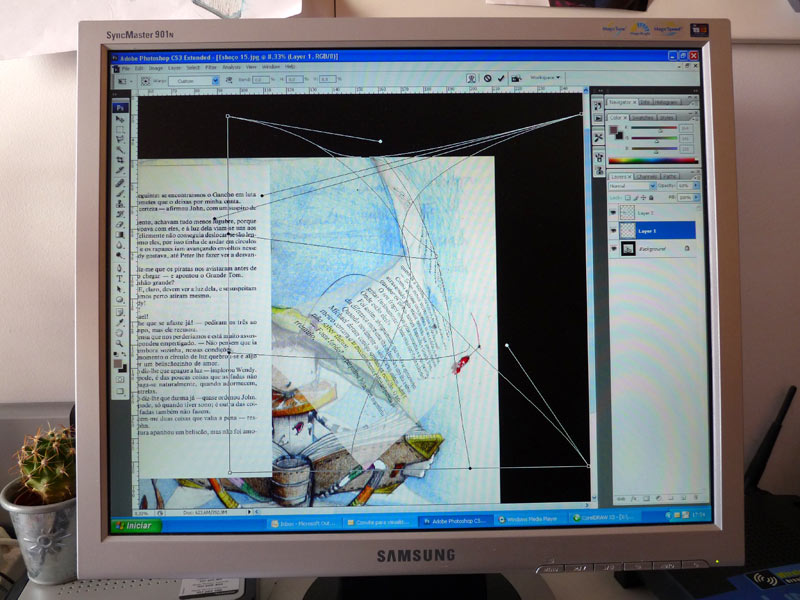This screenshot has width=800, height=600.
Task: Select the Magic Wand tool
Action: pyautogui.click(x=119, y=148)
